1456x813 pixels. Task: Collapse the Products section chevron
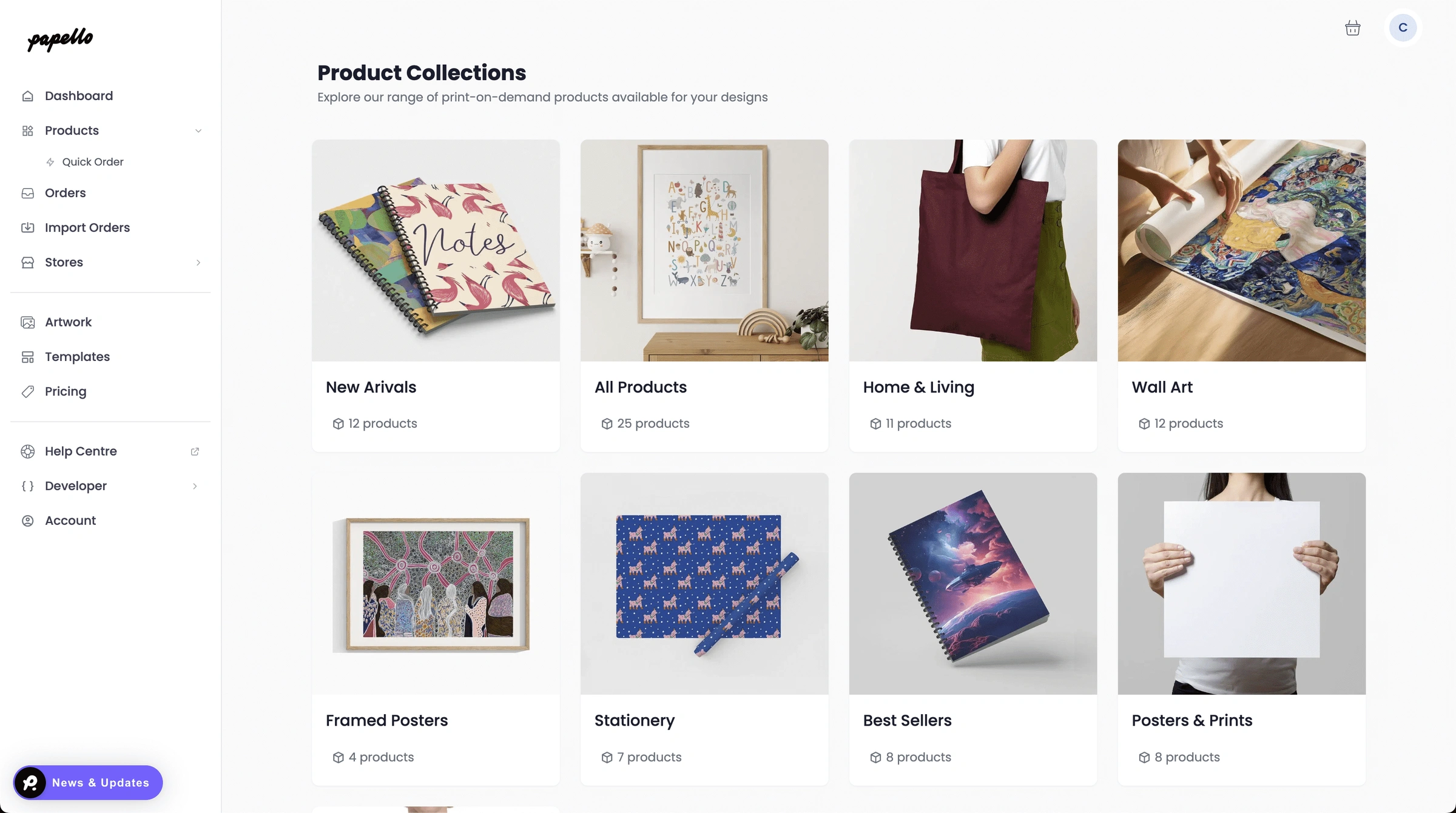click(198, 130)
